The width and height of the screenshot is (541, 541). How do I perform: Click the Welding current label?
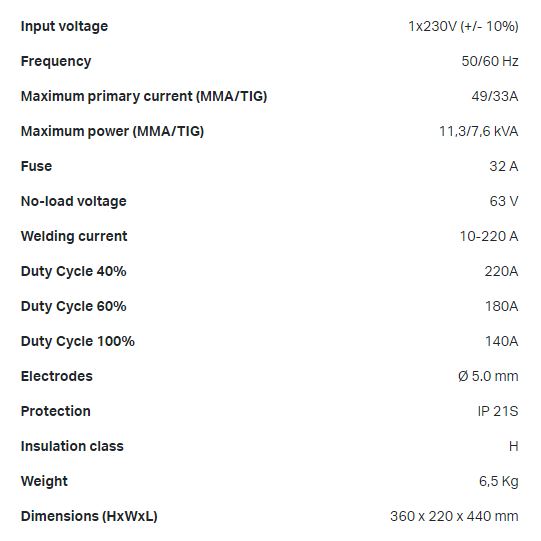(74, 236)
